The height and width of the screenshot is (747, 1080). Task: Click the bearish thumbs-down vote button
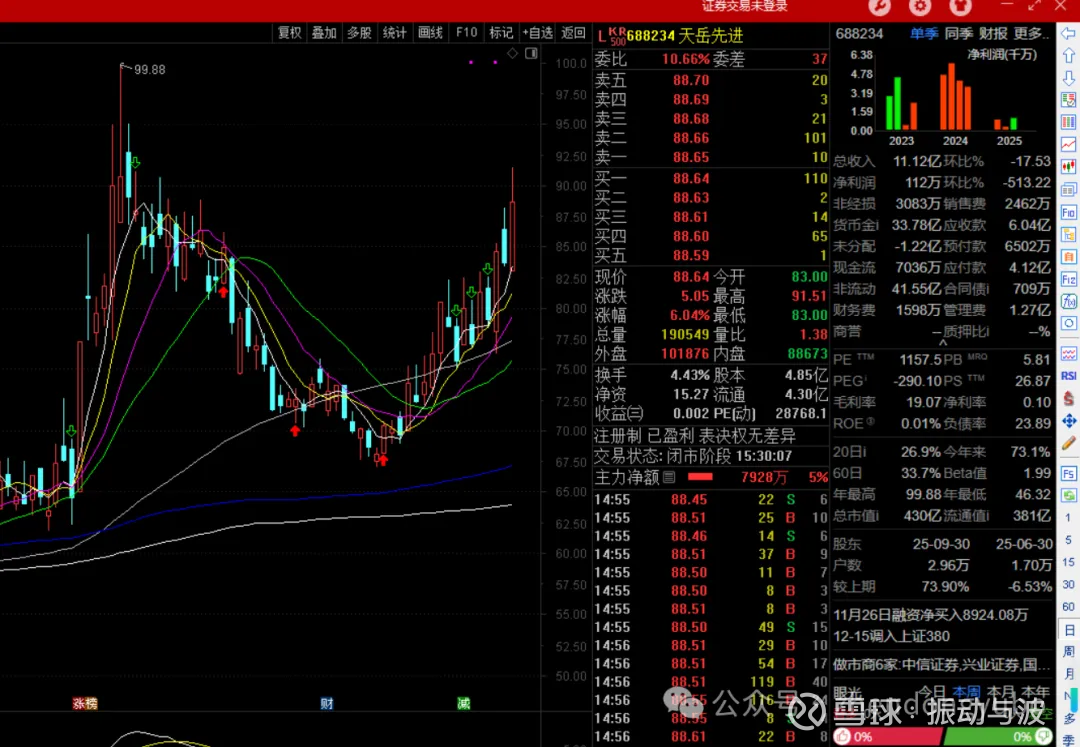(1043, 736)
